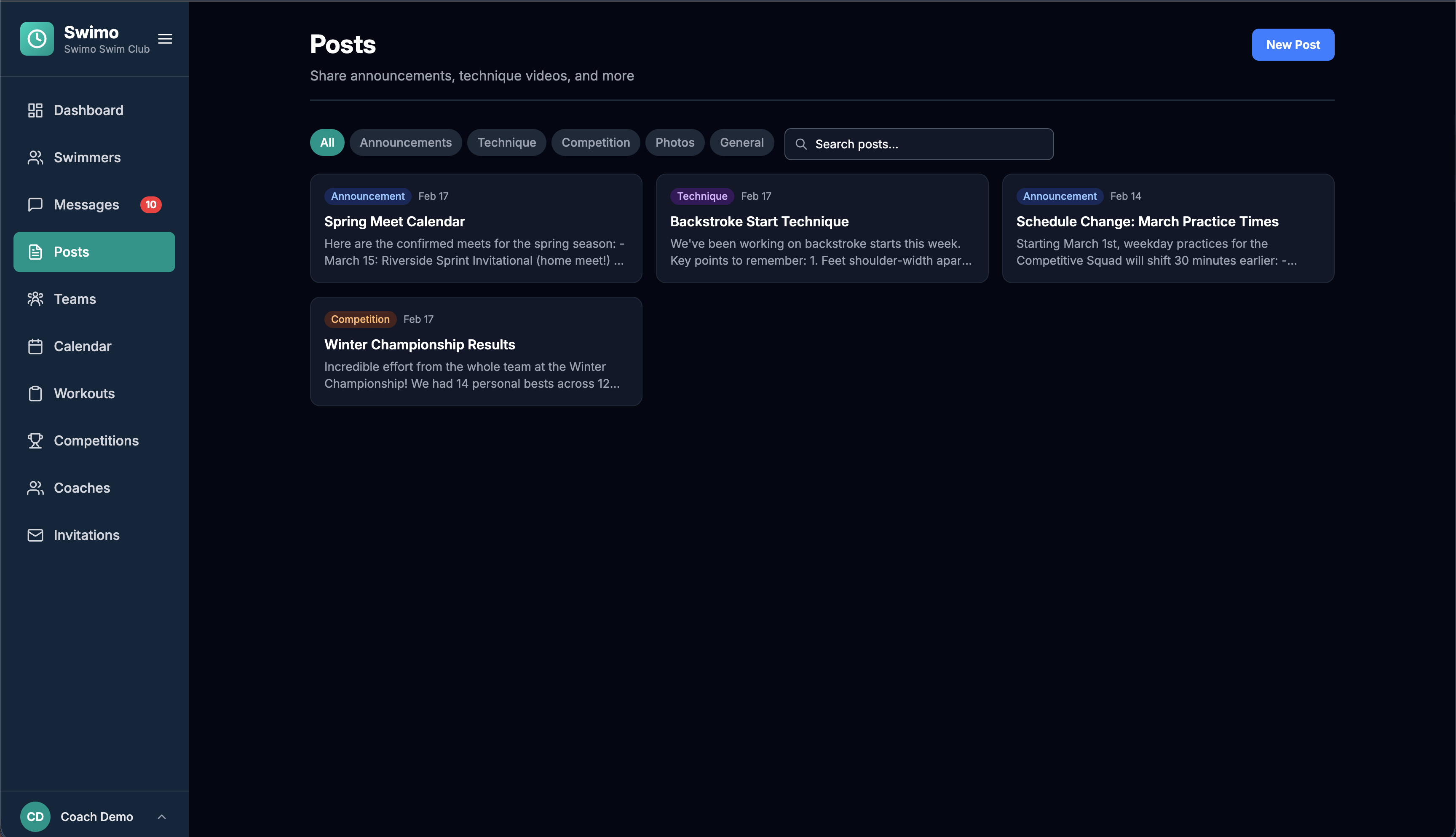Enable the Photos filter

tap(674, 142)
